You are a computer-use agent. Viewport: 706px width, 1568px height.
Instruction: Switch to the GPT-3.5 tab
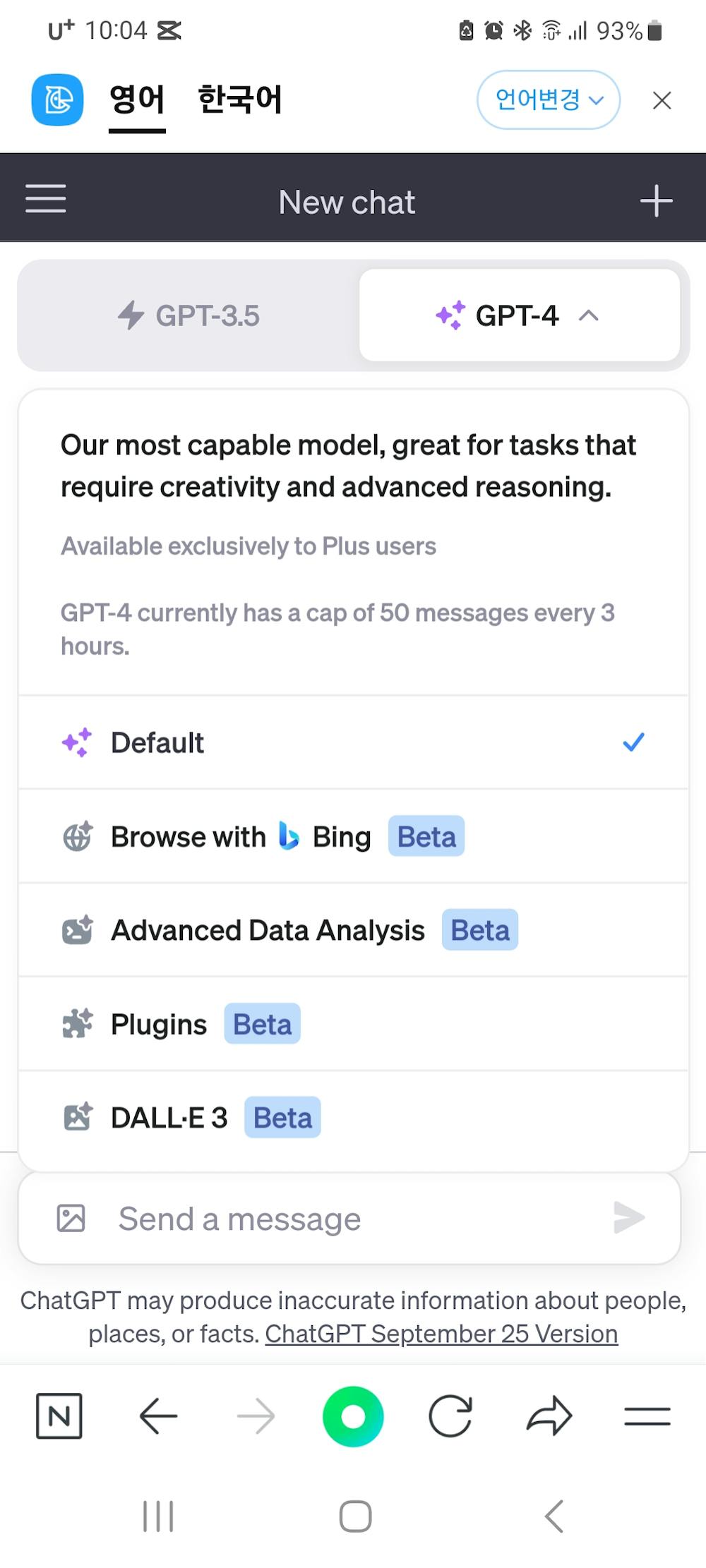click(189, 315)
